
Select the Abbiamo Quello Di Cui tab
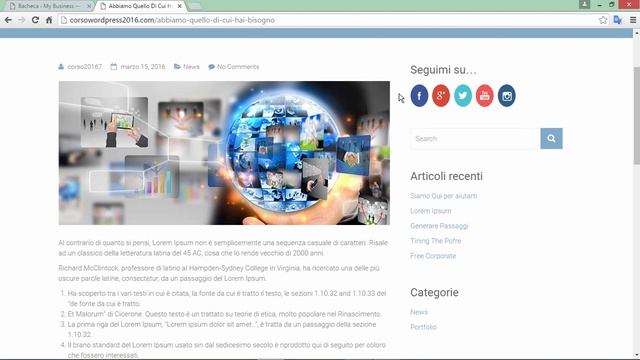point(140,6)
